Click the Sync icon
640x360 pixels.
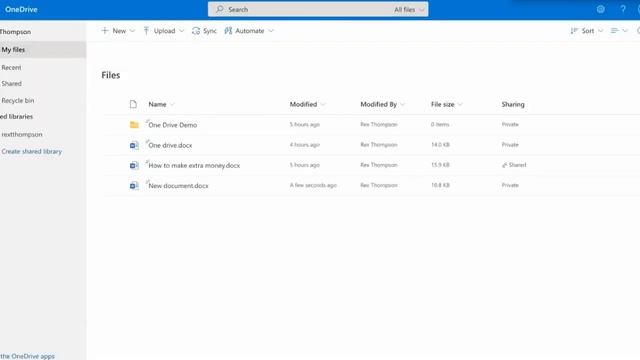[196, 31]
